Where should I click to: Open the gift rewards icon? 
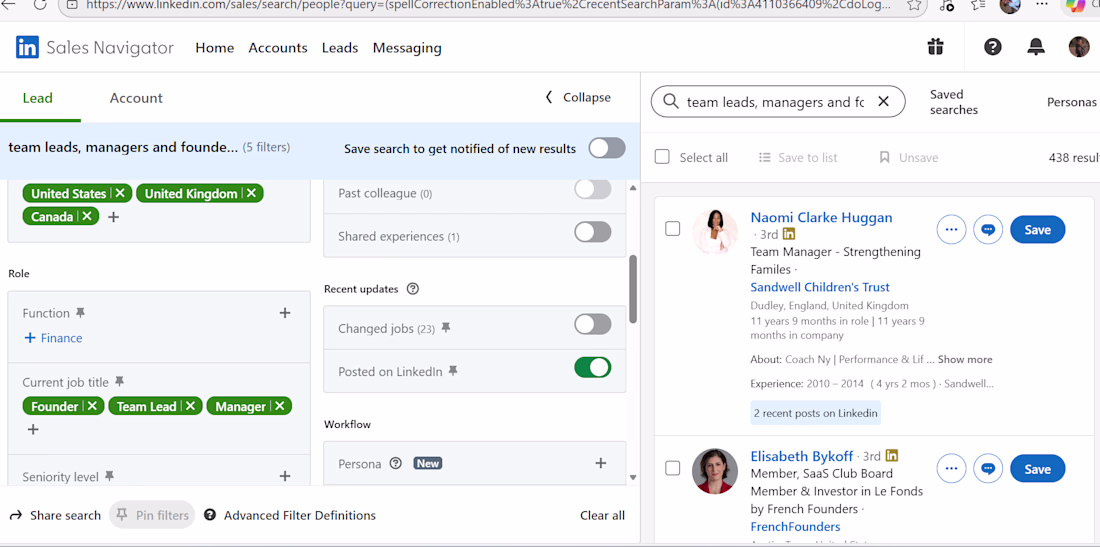coord(935,47)
